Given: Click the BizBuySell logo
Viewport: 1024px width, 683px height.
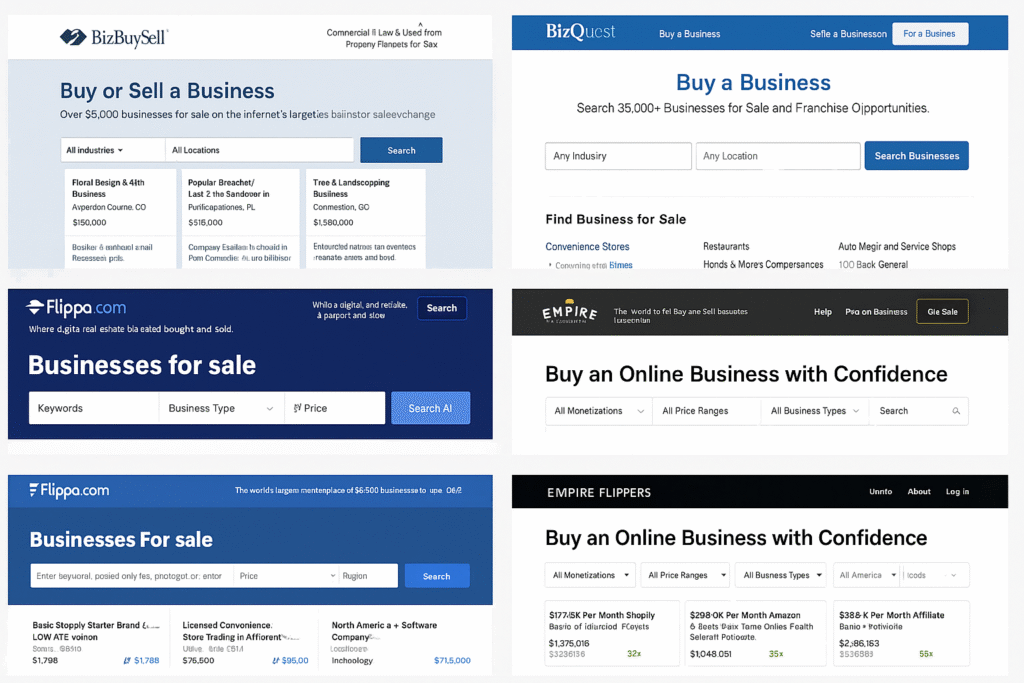Looking at the screenshot, I should point(114,37).
